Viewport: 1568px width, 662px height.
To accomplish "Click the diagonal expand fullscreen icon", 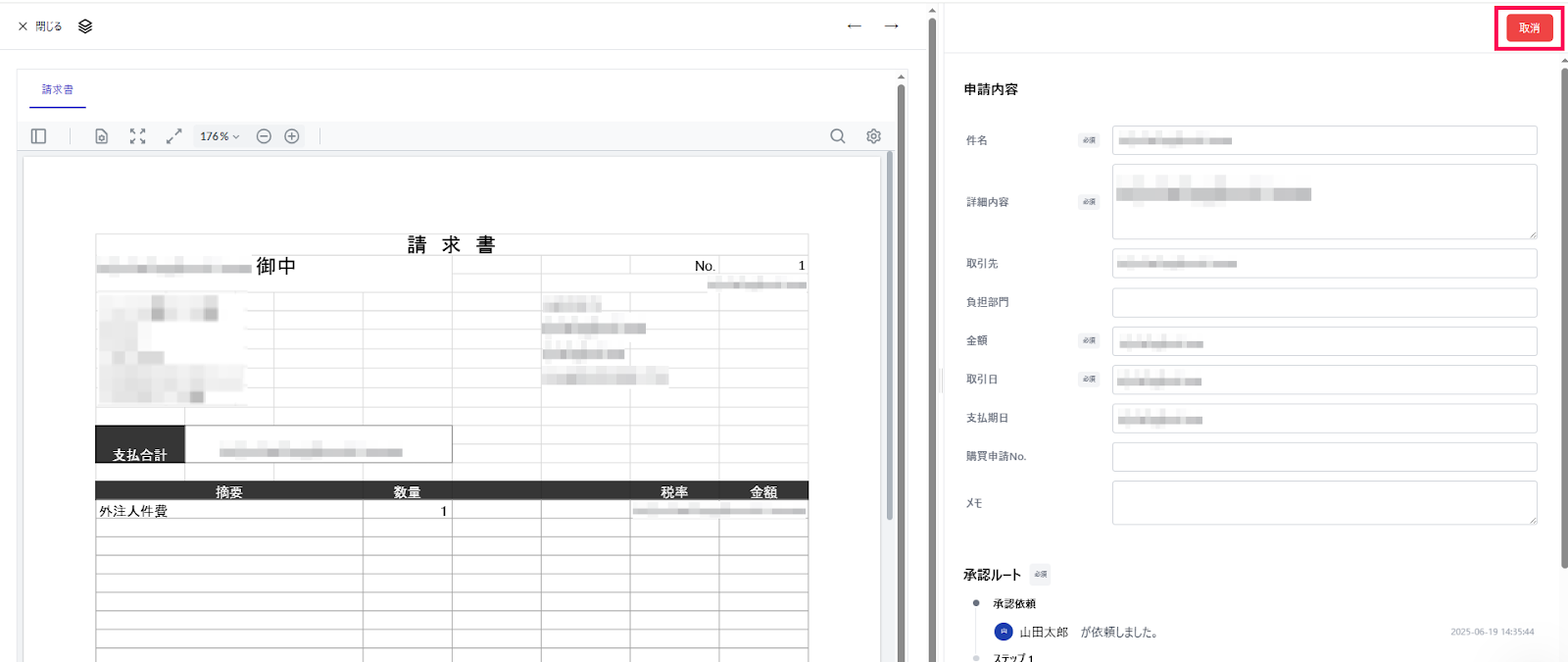I will 173,136.
